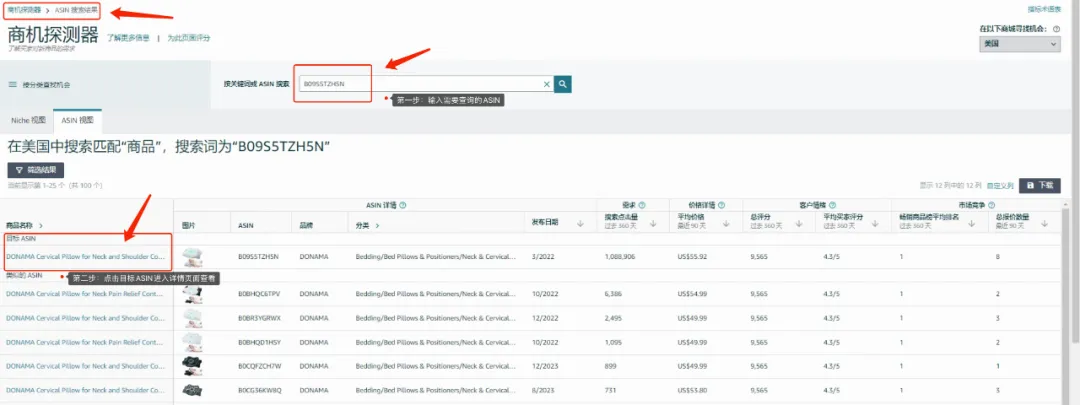Click help icon next to 价格详情 header
Screen dimensions: 1080x405
tap(720, 205)
